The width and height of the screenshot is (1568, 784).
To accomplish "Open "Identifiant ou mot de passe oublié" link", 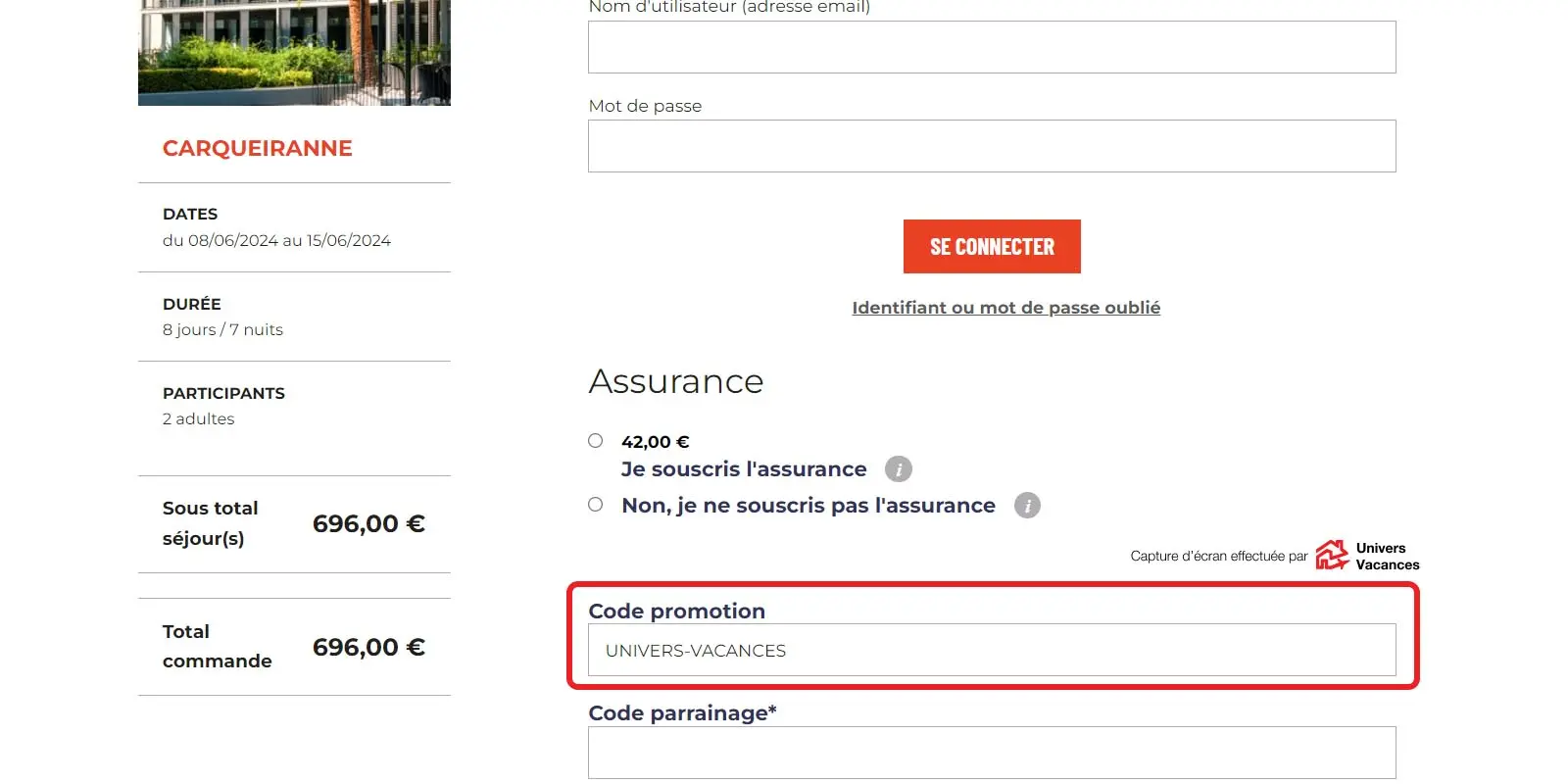I will pos(1005,308).
